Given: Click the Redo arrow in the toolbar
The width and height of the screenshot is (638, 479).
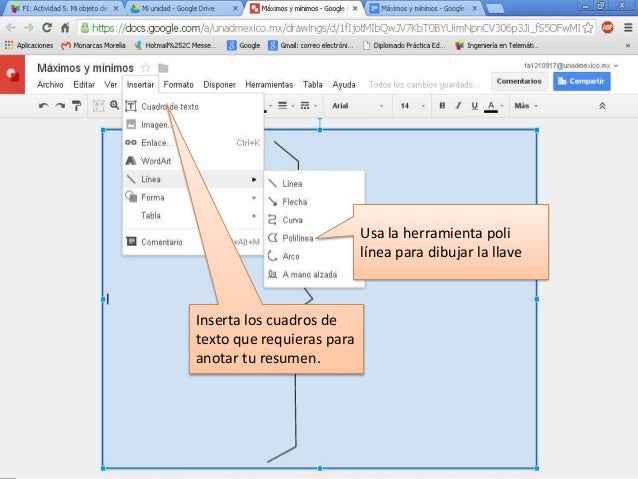Looking at the screenshot, I should (61, 105).
